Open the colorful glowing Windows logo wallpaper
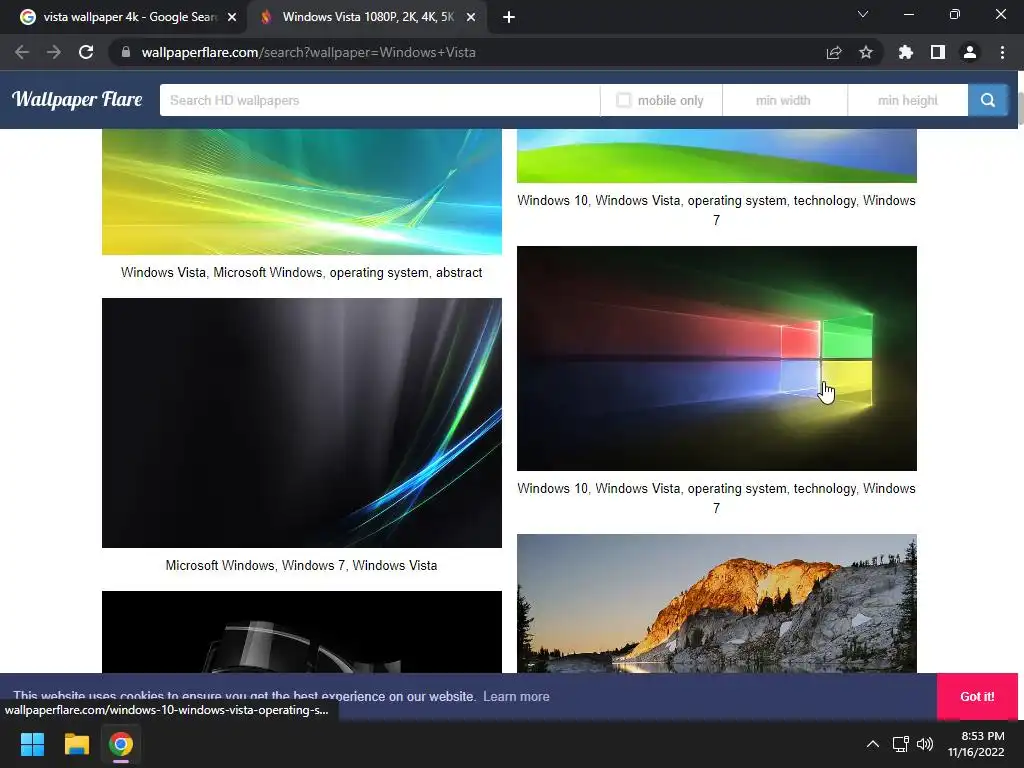Screen dimensions: 1024x768 [716, 358]
